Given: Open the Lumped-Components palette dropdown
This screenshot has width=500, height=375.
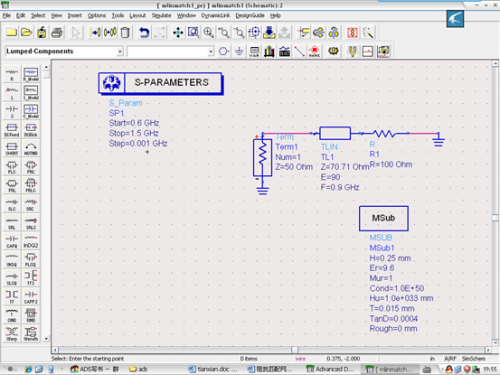Looking at the screenshot, I should click(x=120, y=51).
